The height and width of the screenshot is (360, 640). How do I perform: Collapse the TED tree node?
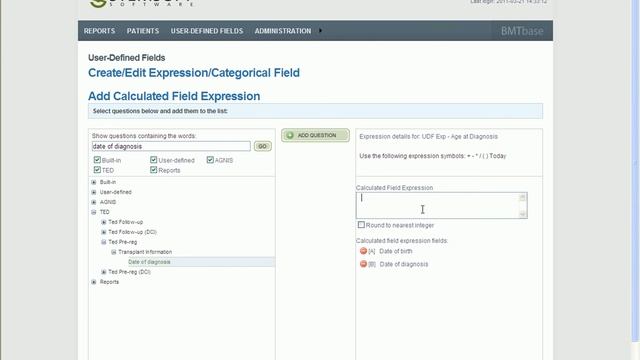pos(94,212)
